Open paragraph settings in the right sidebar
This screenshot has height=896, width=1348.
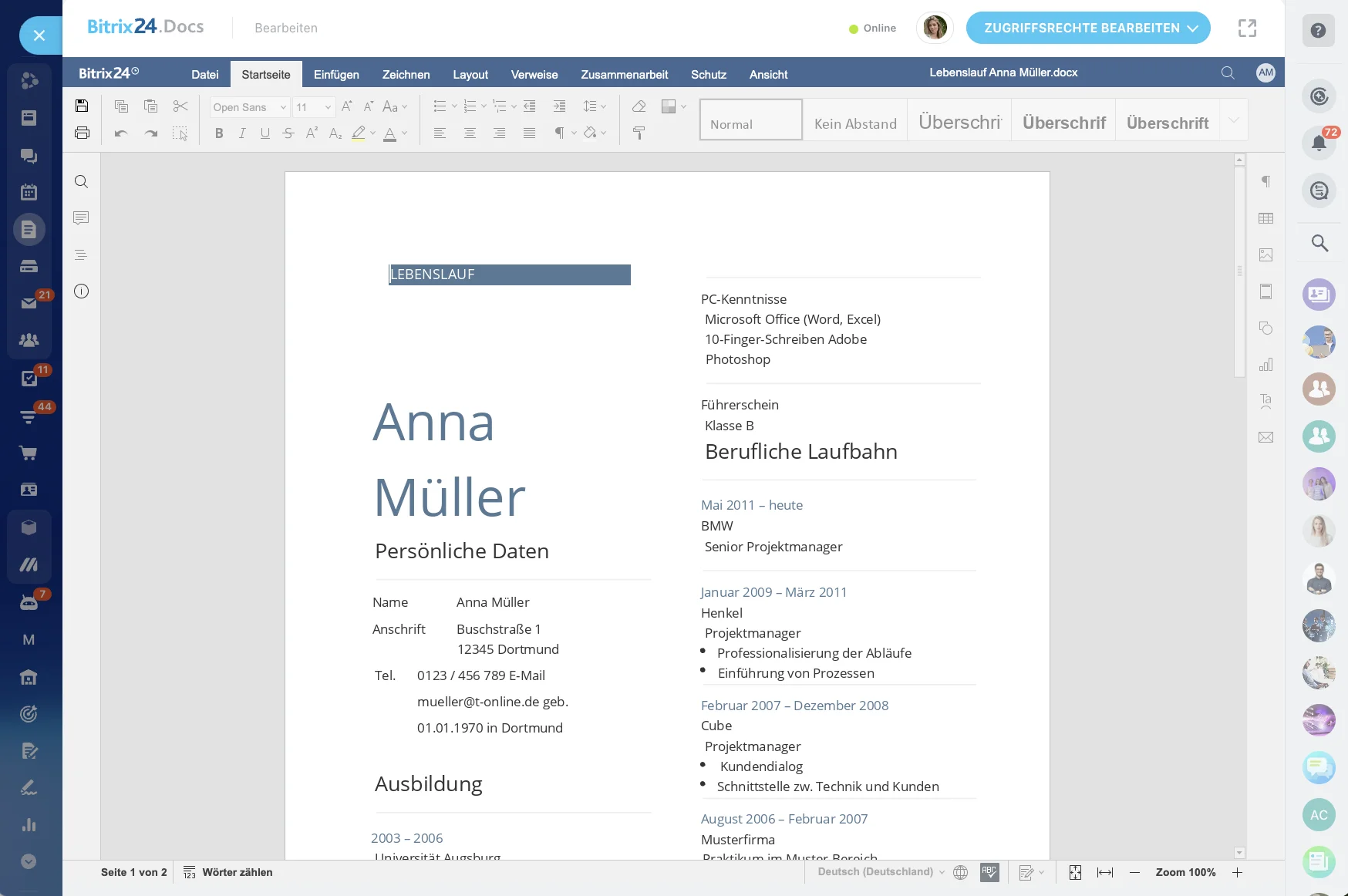coord(1265,182)
